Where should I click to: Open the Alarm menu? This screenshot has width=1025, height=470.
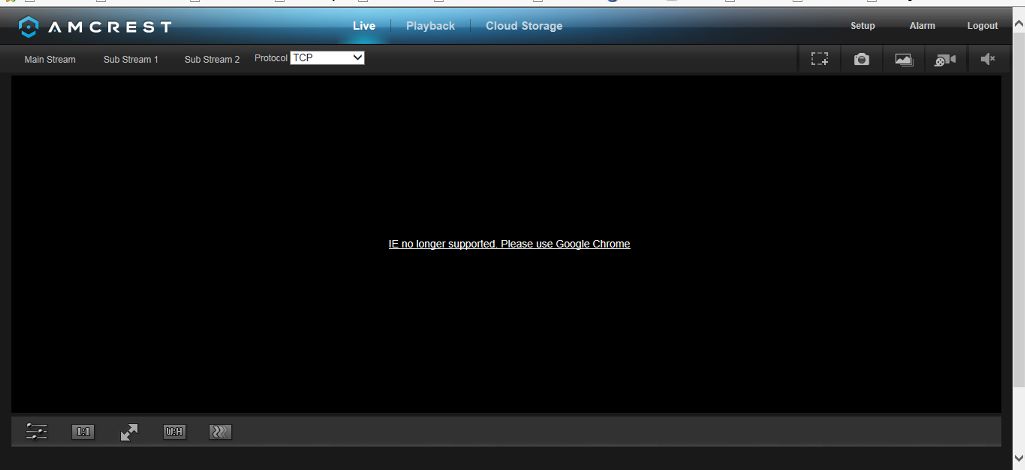coord(922,26)
